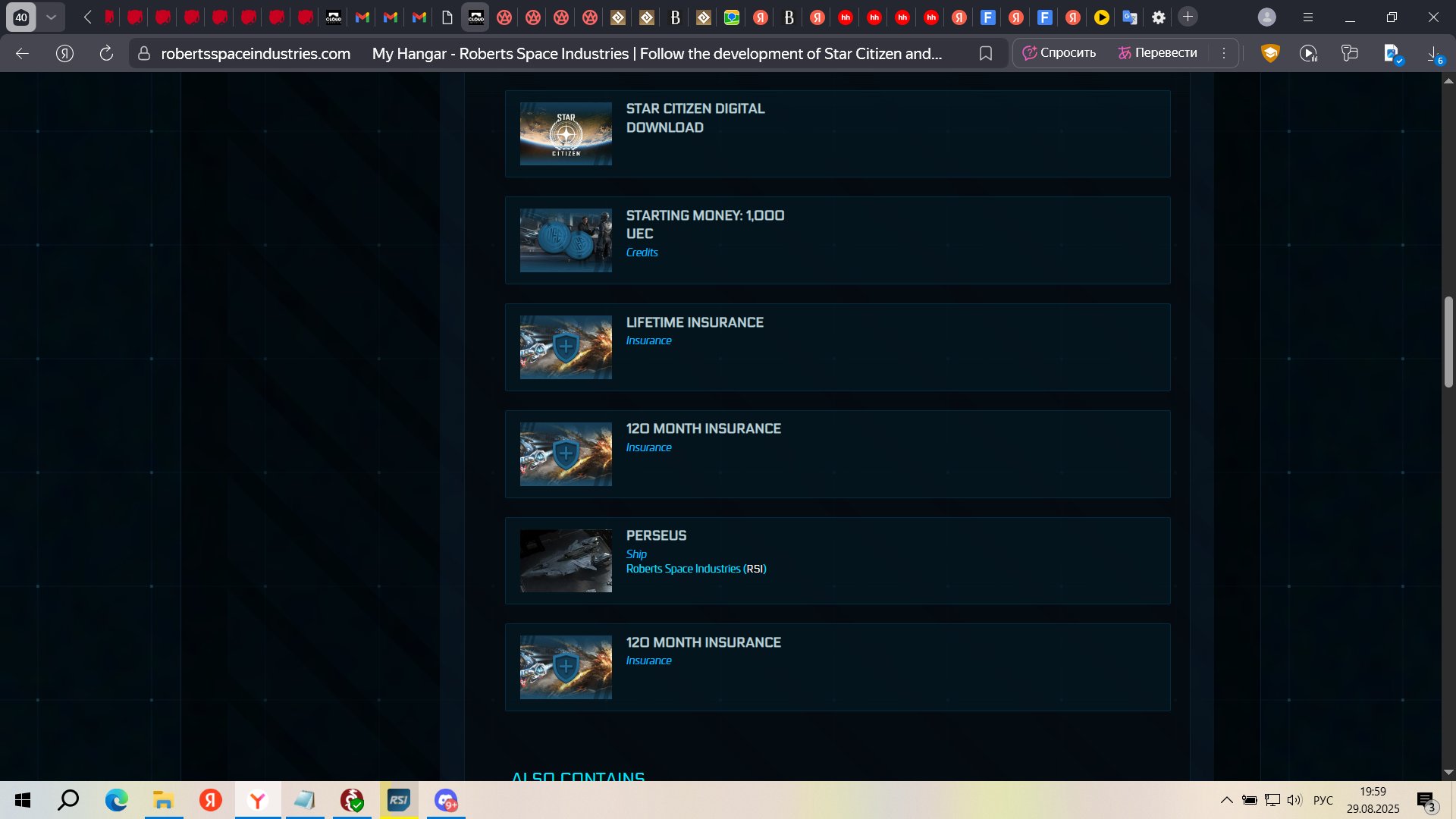Screen dimensions: 1456x819
Task: Open the Roberts Space Industries manufacturer link
Action: 682,569
